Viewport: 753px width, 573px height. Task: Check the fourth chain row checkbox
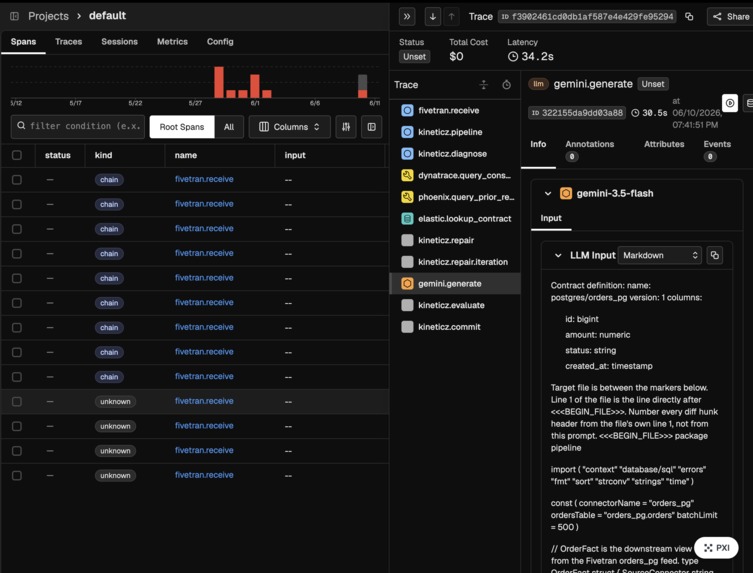[x=17, y=254]
